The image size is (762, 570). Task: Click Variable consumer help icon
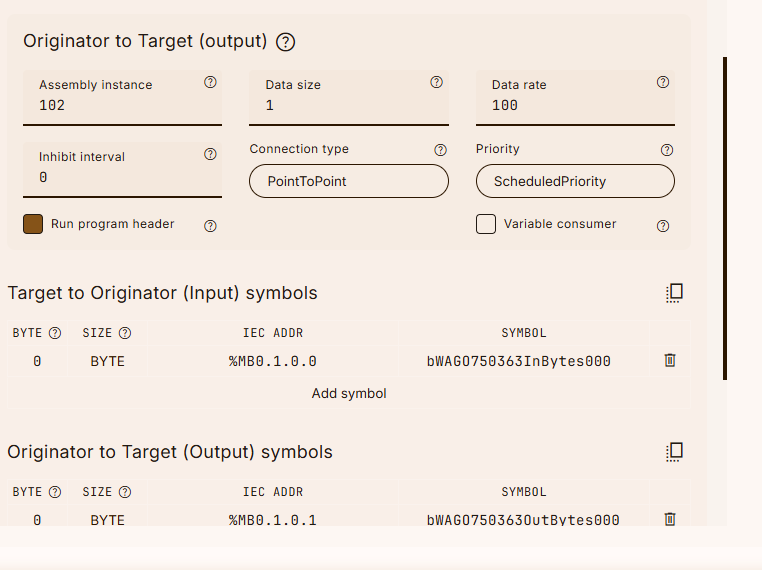[662, 226]
